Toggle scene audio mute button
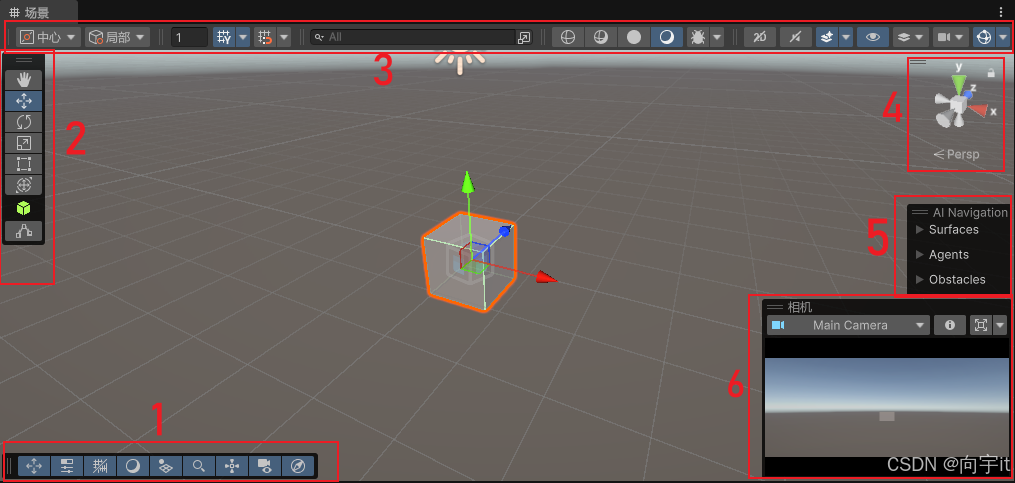The width and height of the screenshot is (1015, 483). [796, 37]
